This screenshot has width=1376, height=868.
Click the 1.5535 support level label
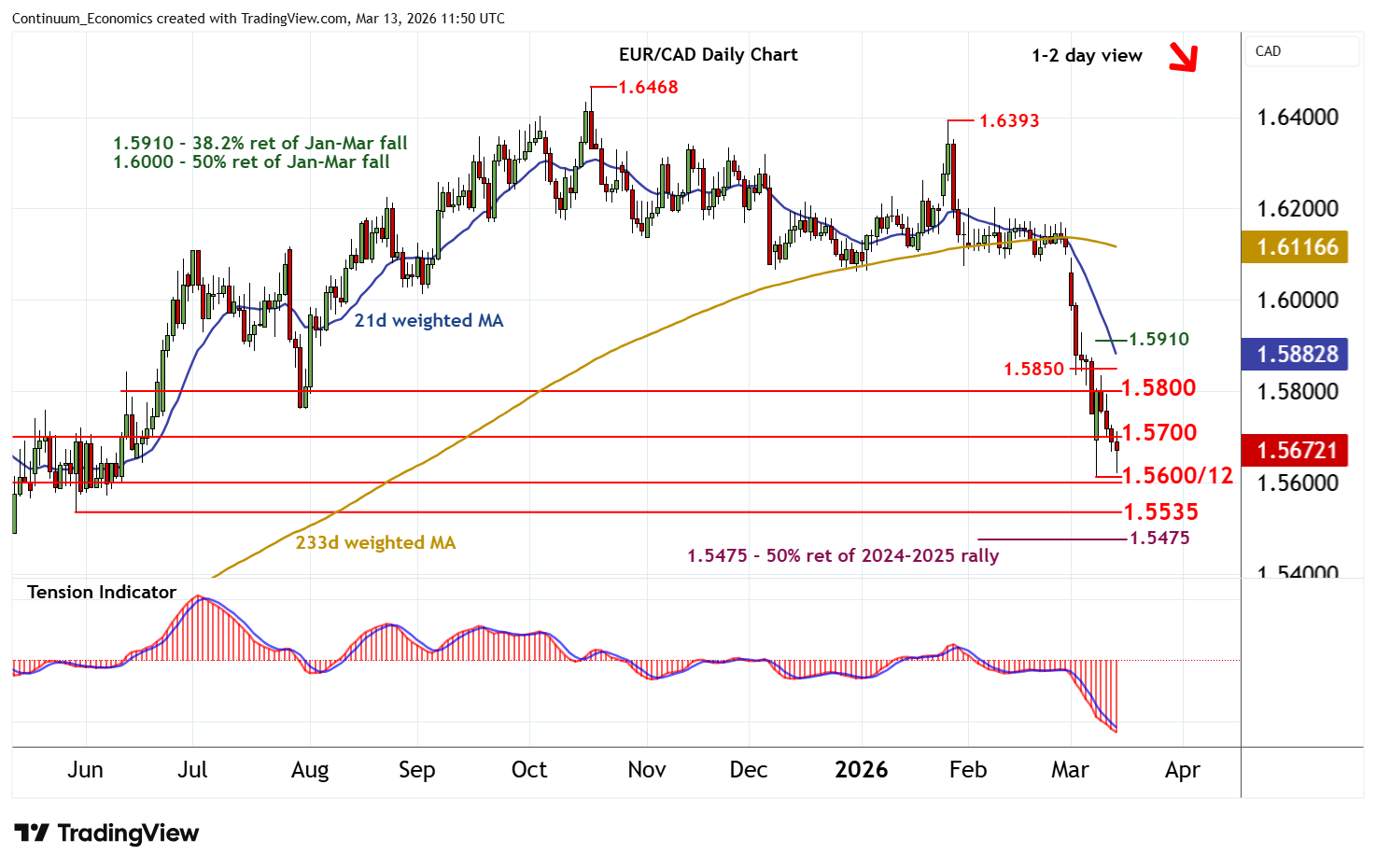[x=1160, y=511]
